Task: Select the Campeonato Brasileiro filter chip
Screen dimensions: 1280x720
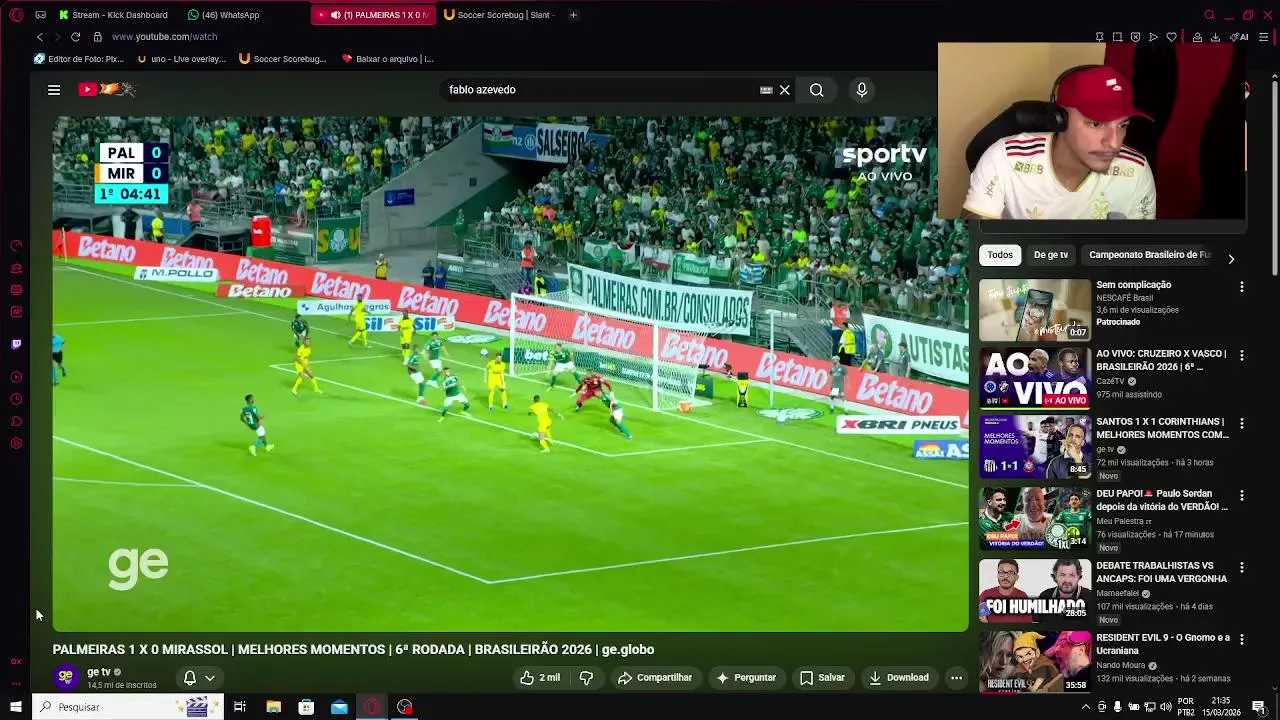Action: coord(1150,255)
